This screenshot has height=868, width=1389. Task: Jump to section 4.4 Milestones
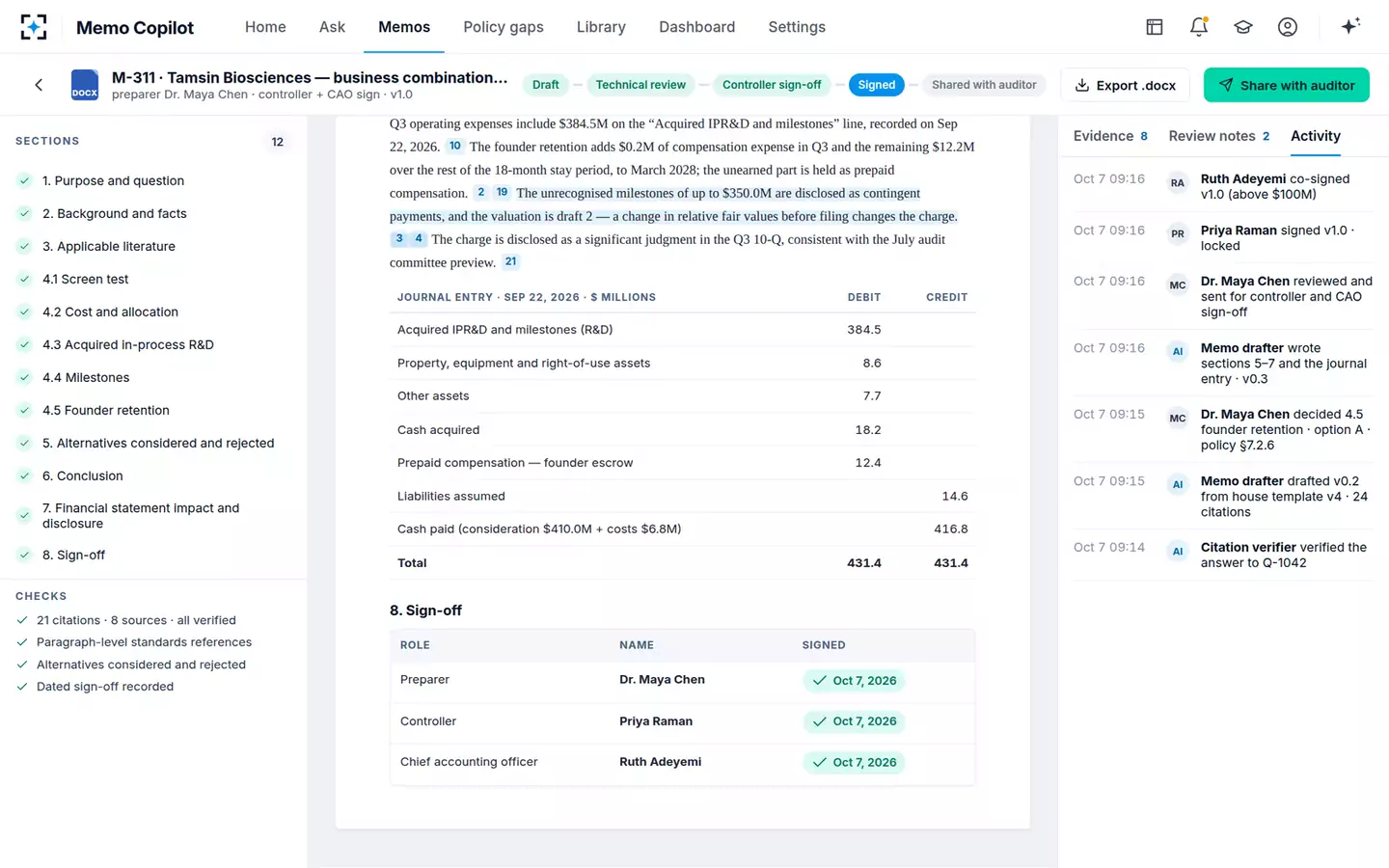[153, 377]
